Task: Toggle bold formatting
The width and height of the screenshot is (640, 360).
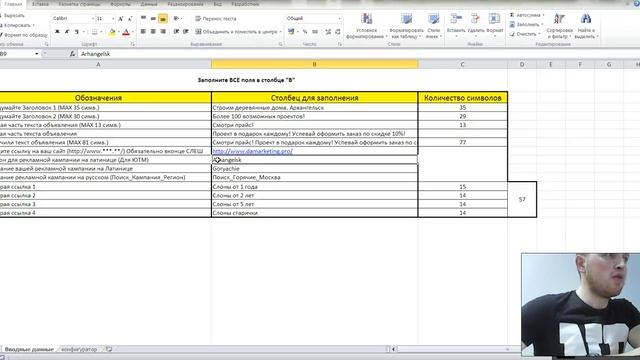Action: (x=57, y=32)
